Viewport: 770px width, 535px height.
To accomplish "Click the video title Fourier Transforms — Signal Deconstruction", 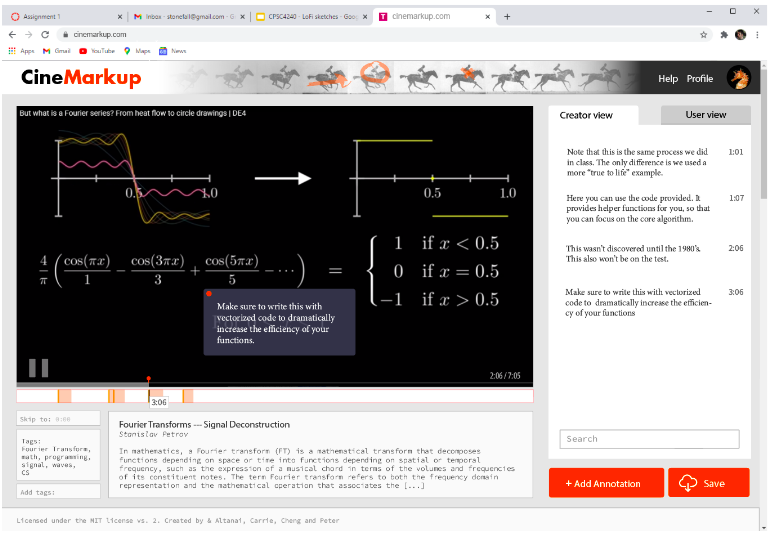I will tap(204, 424).
